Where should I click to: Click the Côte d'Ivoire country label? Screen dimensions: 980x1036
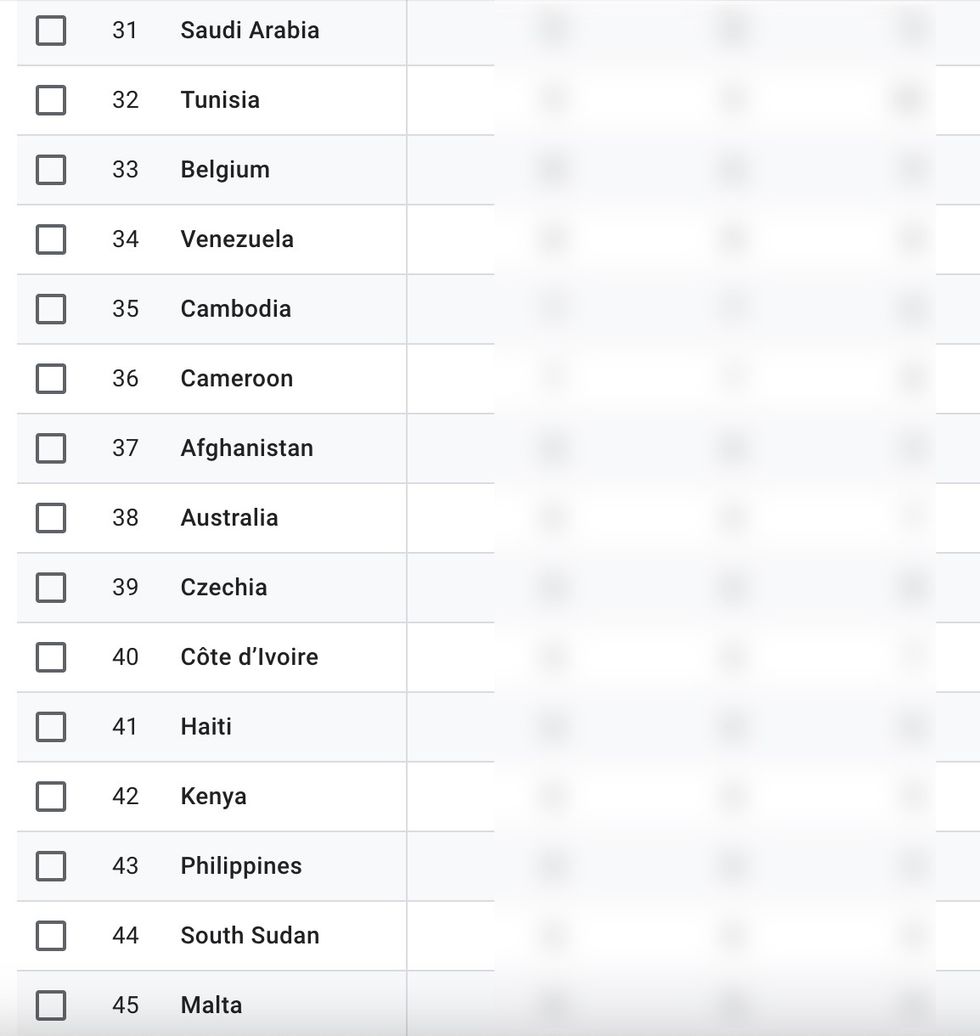pos(249,657)
